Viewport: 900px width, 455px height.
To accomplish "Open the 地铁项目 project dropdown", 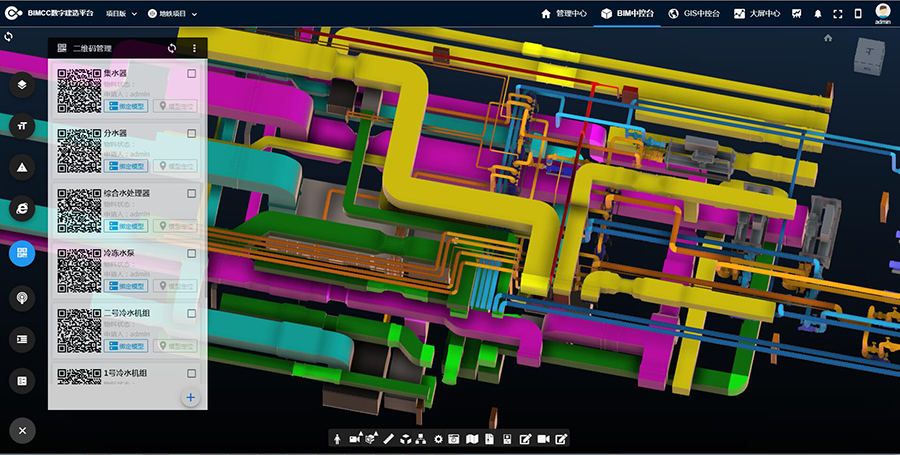I will [x=173, y=14].
